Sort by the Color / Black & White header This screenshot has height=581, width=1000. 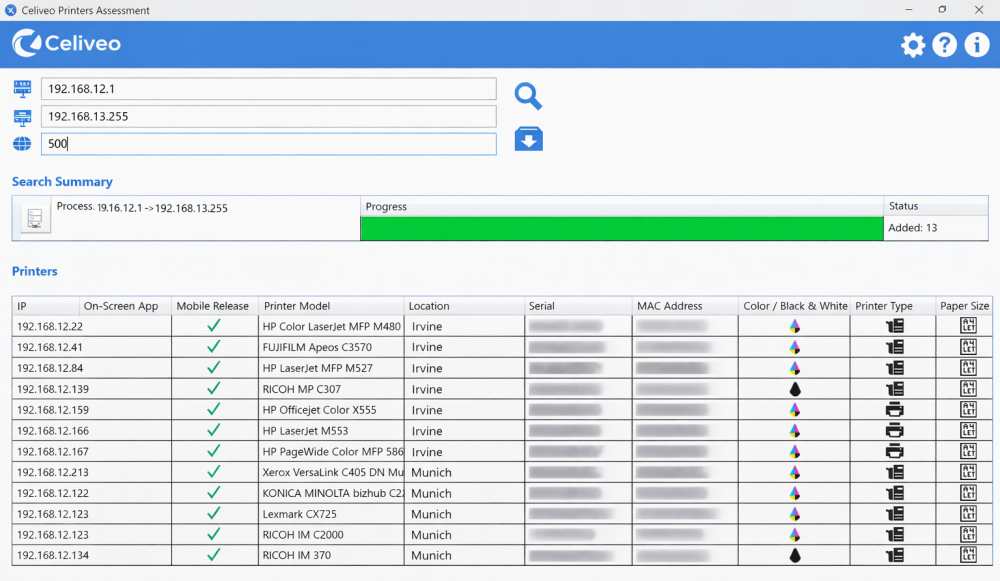click(794, 306)
